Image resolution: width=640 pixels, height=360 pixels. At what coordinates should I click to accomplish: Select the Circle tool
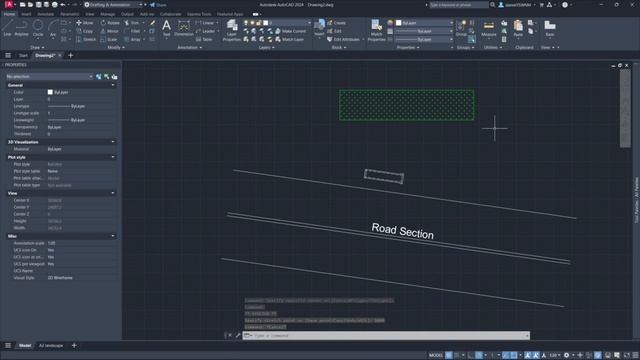(38, 28)
